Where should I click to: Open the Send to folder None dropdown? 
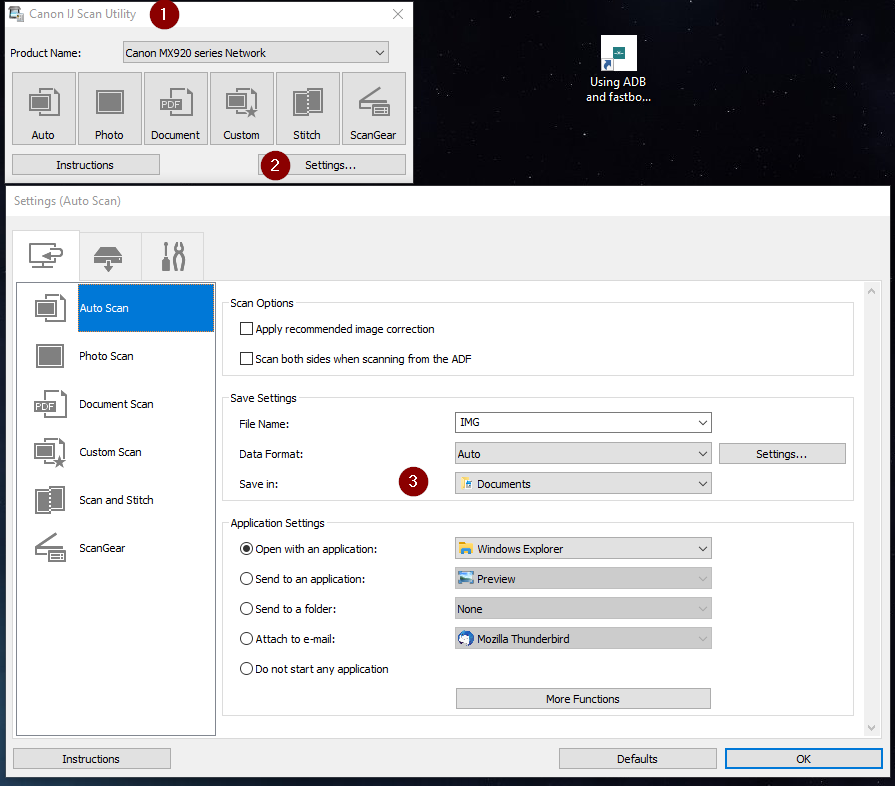point(583,608)
